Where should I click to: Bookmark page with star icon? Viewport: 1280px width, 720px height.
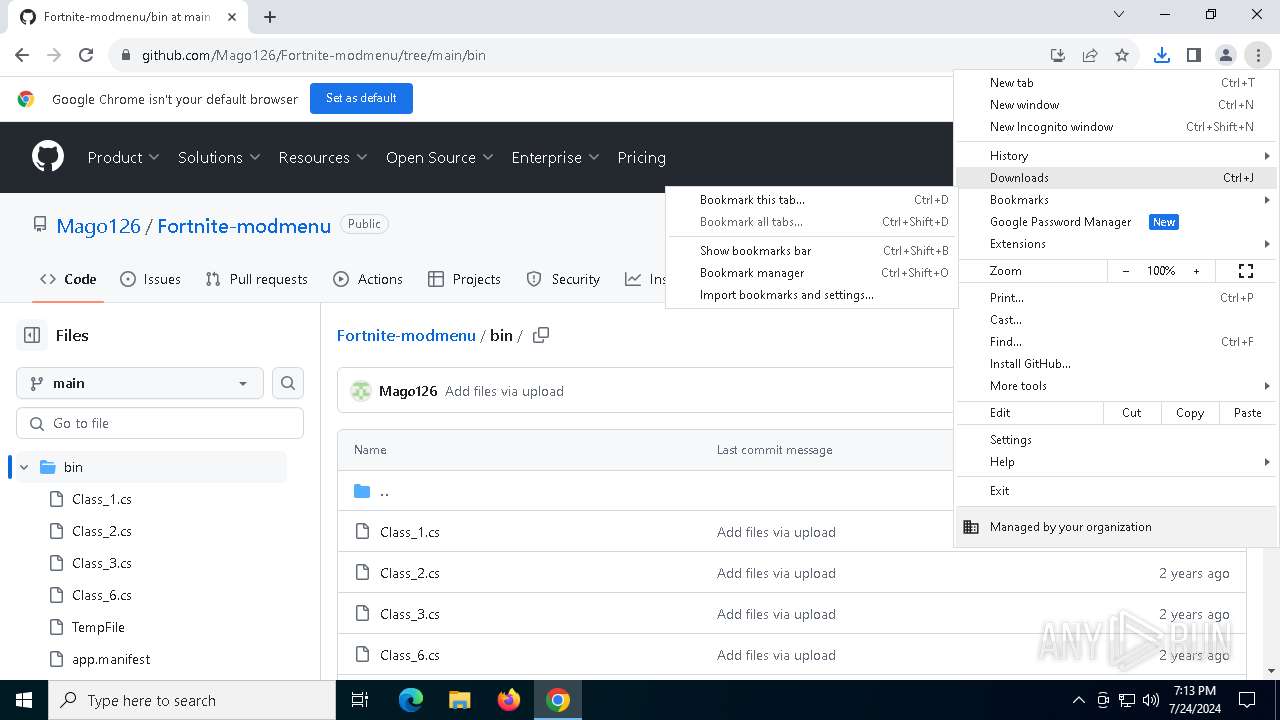(x=1122, y=55)
